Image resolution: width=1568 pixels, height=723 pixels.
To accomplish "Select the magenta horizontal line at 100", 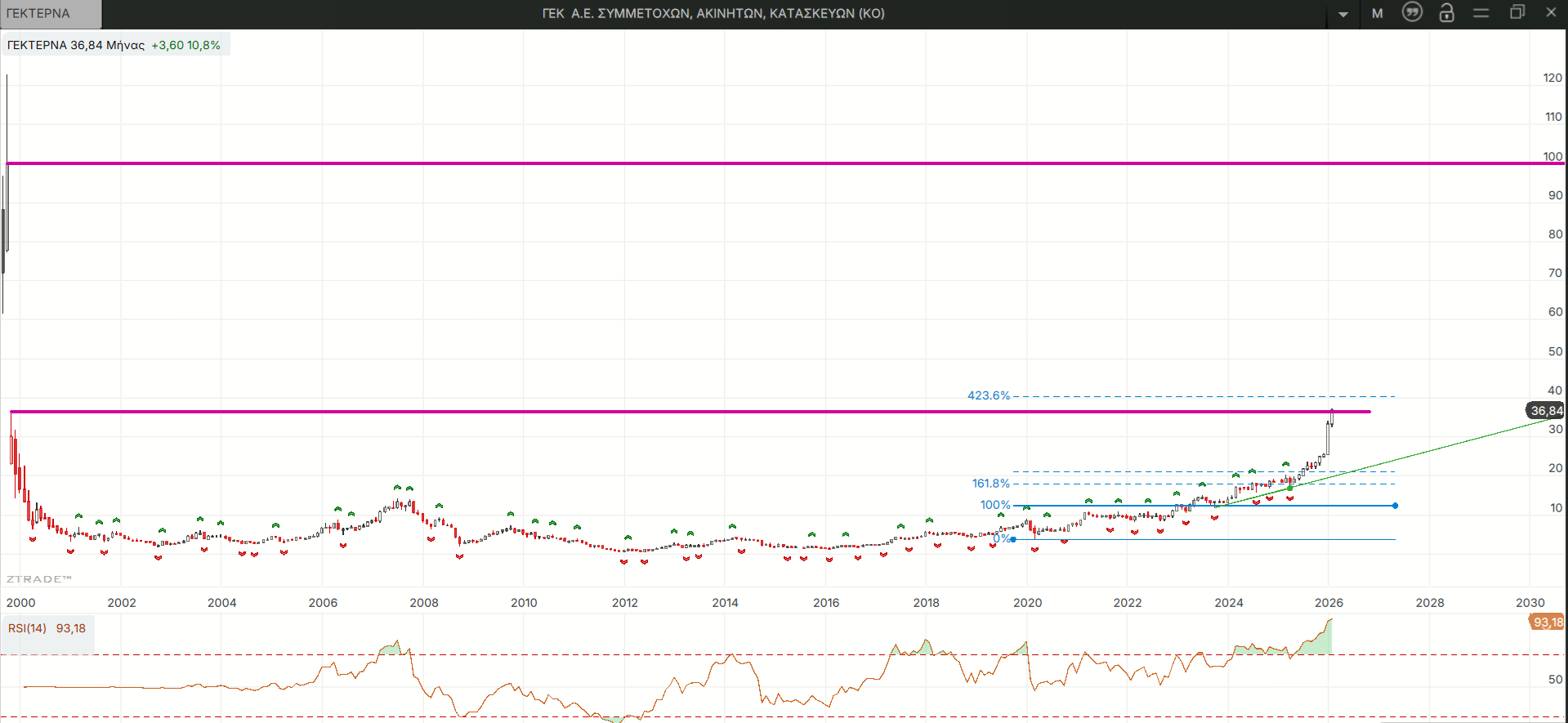I will tap(735, 163).
